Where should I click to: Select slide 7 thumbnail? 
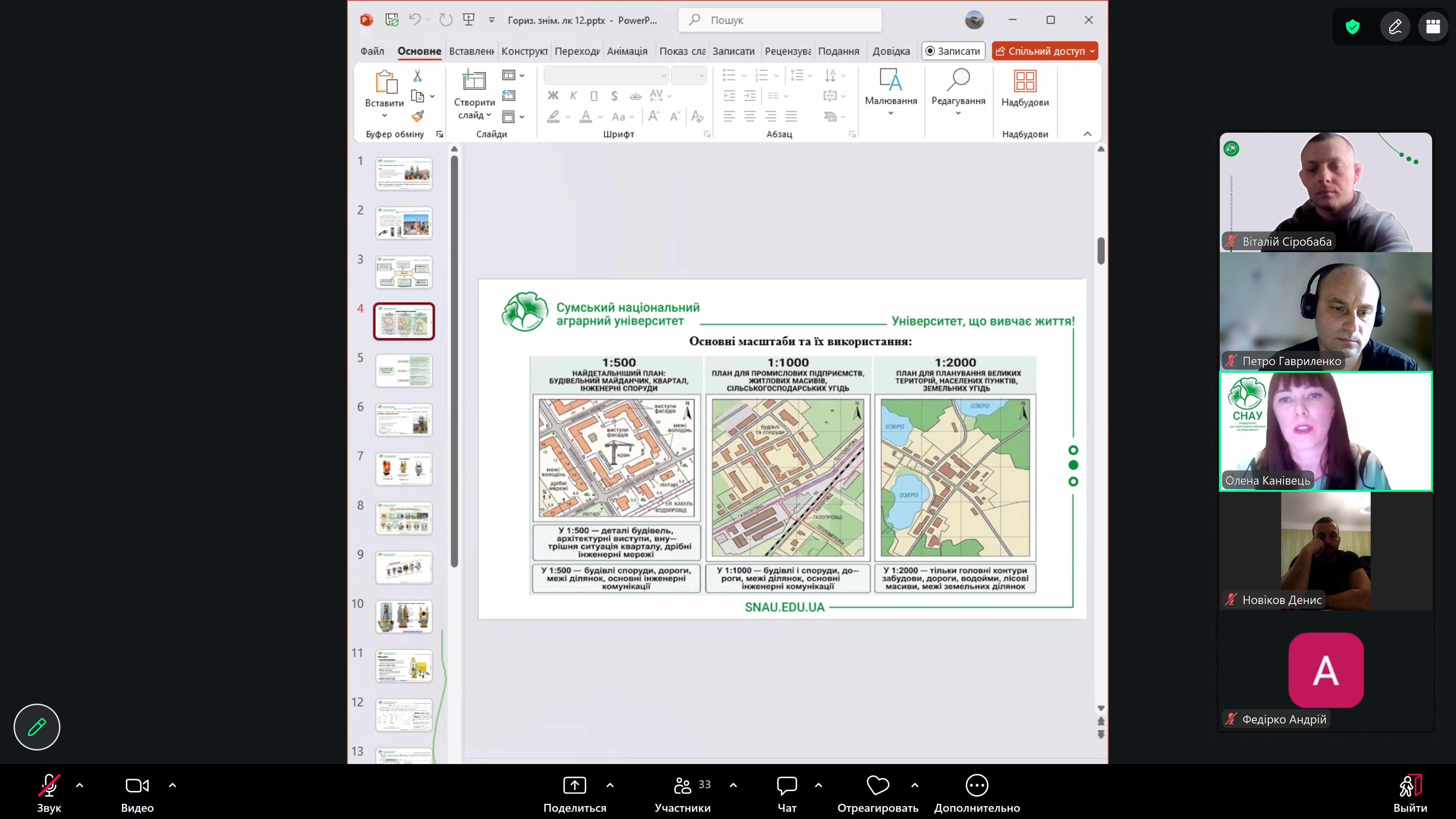(403, 469)
